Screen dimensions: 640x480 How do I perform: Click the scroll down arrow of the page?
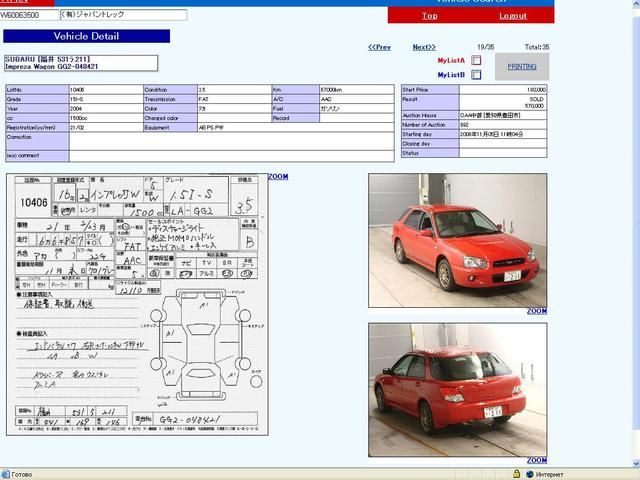636,464
